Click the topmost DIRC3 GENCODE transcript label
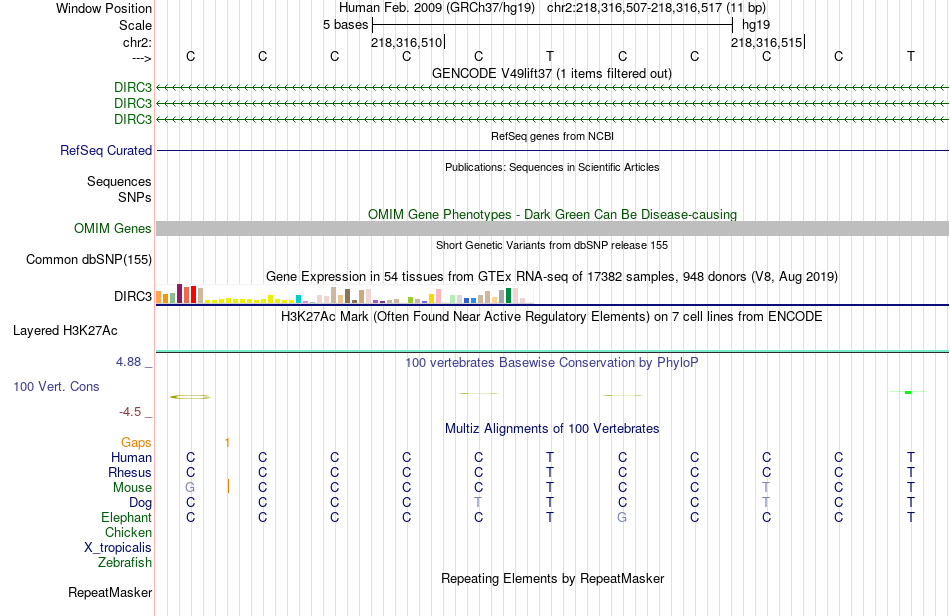The height and width of the screenshot is (616, 950). pos(133,87)
